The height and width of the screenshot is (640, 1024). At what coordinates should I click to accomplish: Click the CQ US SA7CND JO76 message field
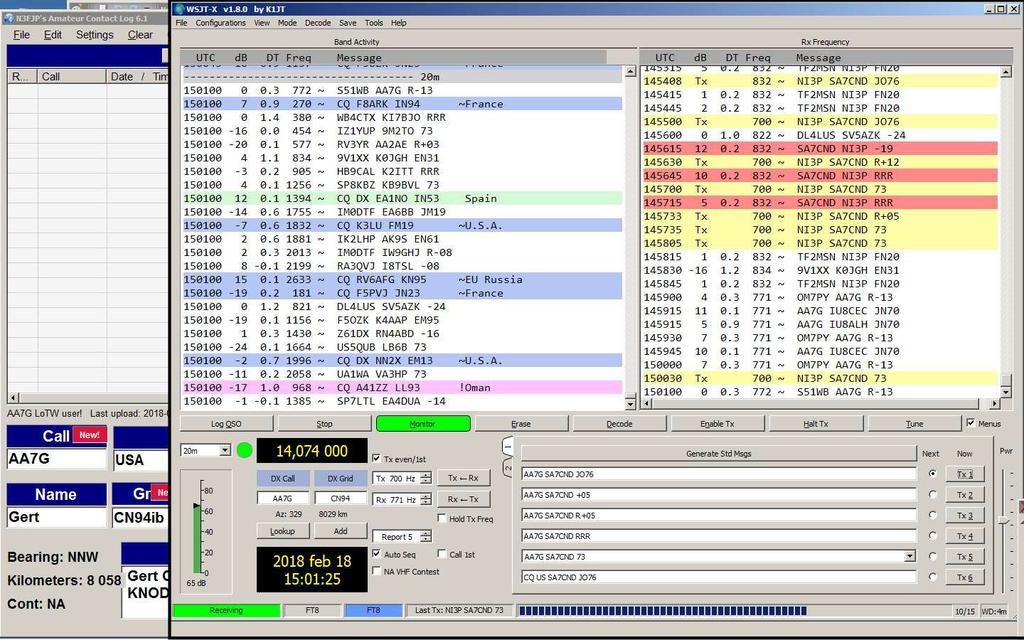(719, 577)
